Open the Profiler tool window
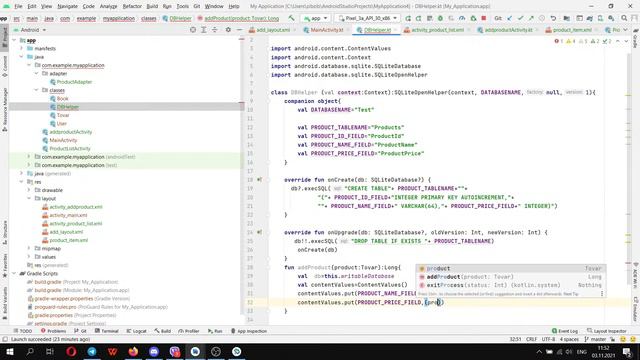The width and height of the screenshot is (640, 360). [x=188, y=331]
